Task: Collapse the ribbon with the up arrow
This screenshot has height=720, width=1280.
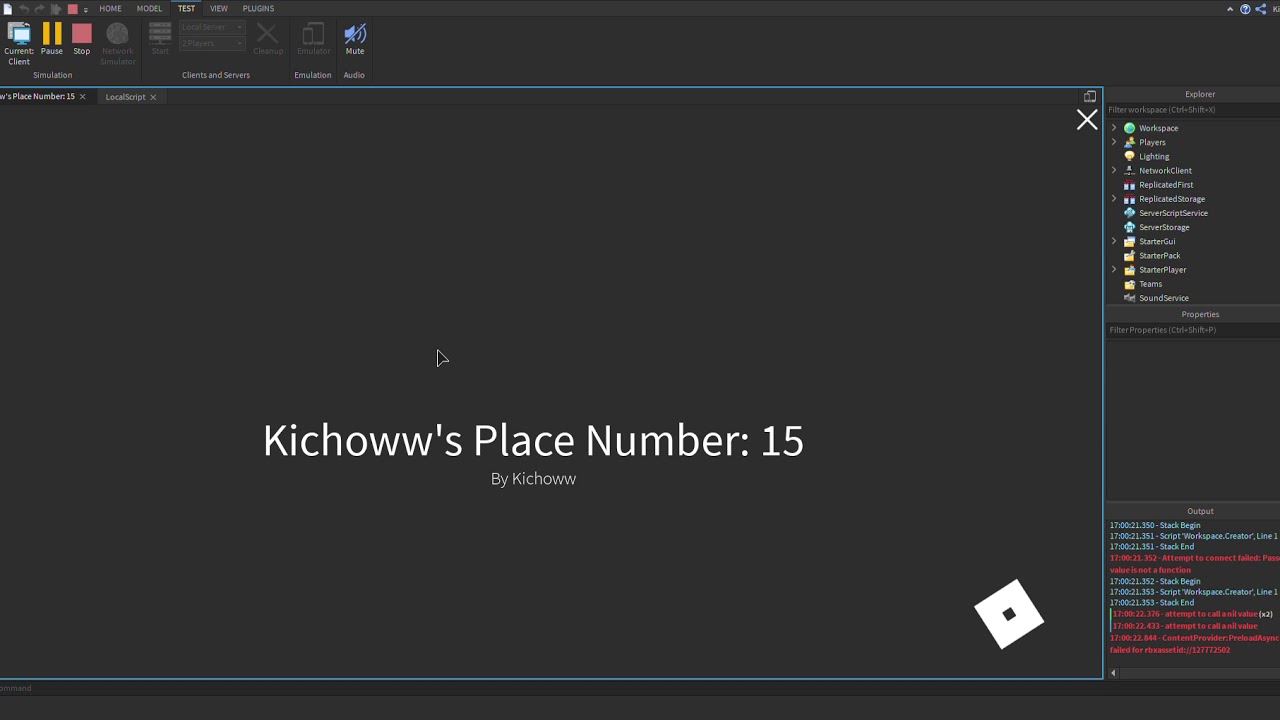Action: pyautogui.click(x=1230, y=9)
